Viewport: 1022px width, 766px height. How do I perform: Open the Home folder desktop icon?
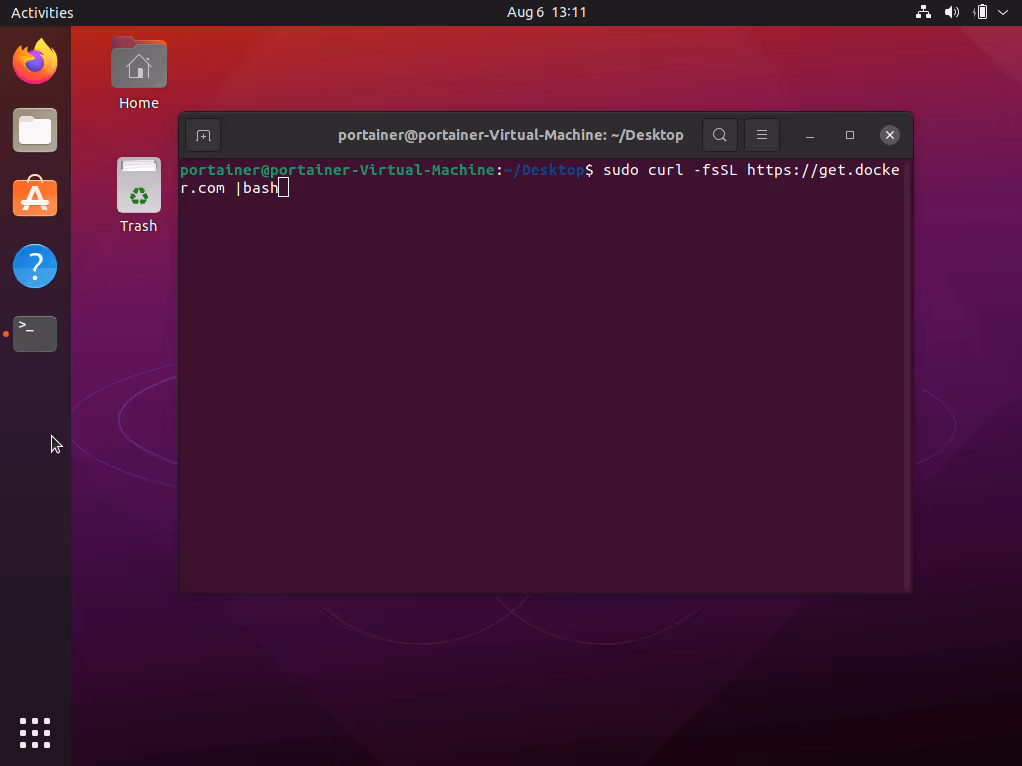click(x=139, y=73)
